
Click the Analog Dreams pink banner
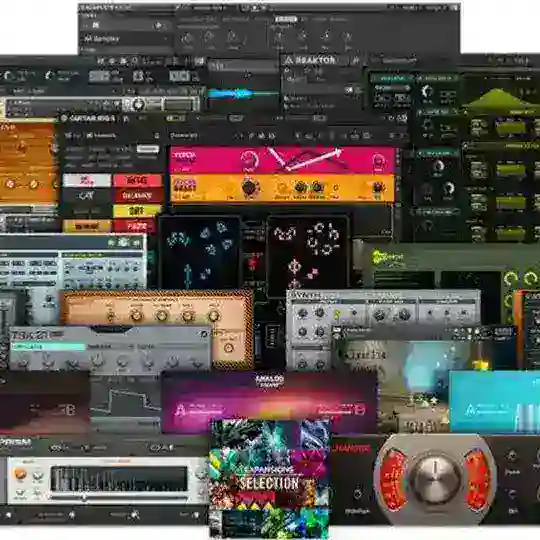pos(269,403)
